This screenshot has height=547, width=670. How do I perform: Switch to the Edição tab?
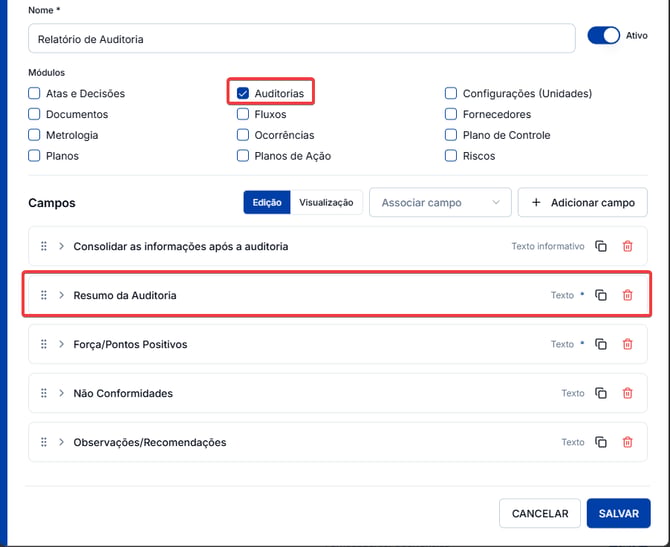[x=267, y=203]
